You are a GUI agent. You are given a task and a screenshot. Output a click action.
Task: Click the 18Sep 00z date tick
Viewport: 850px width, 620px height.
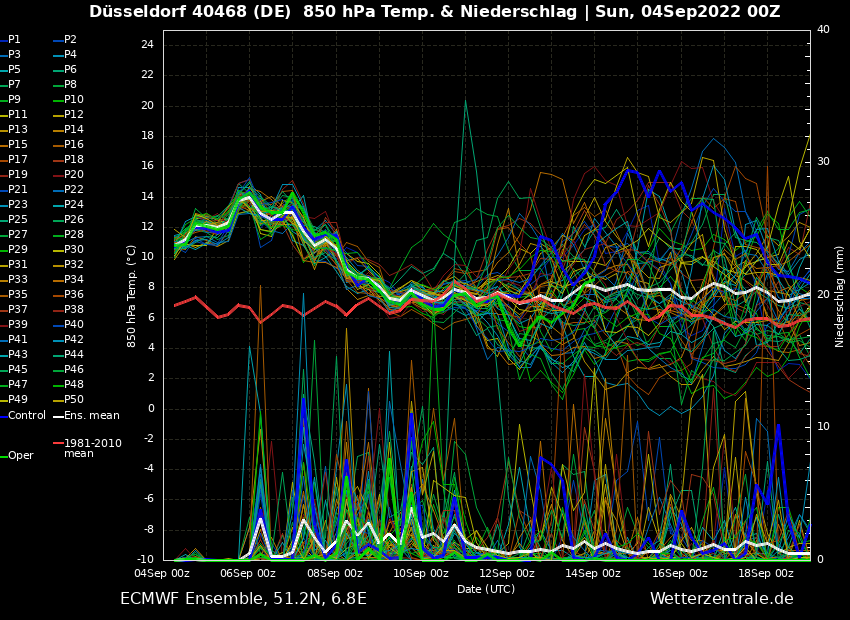[766, 573]
